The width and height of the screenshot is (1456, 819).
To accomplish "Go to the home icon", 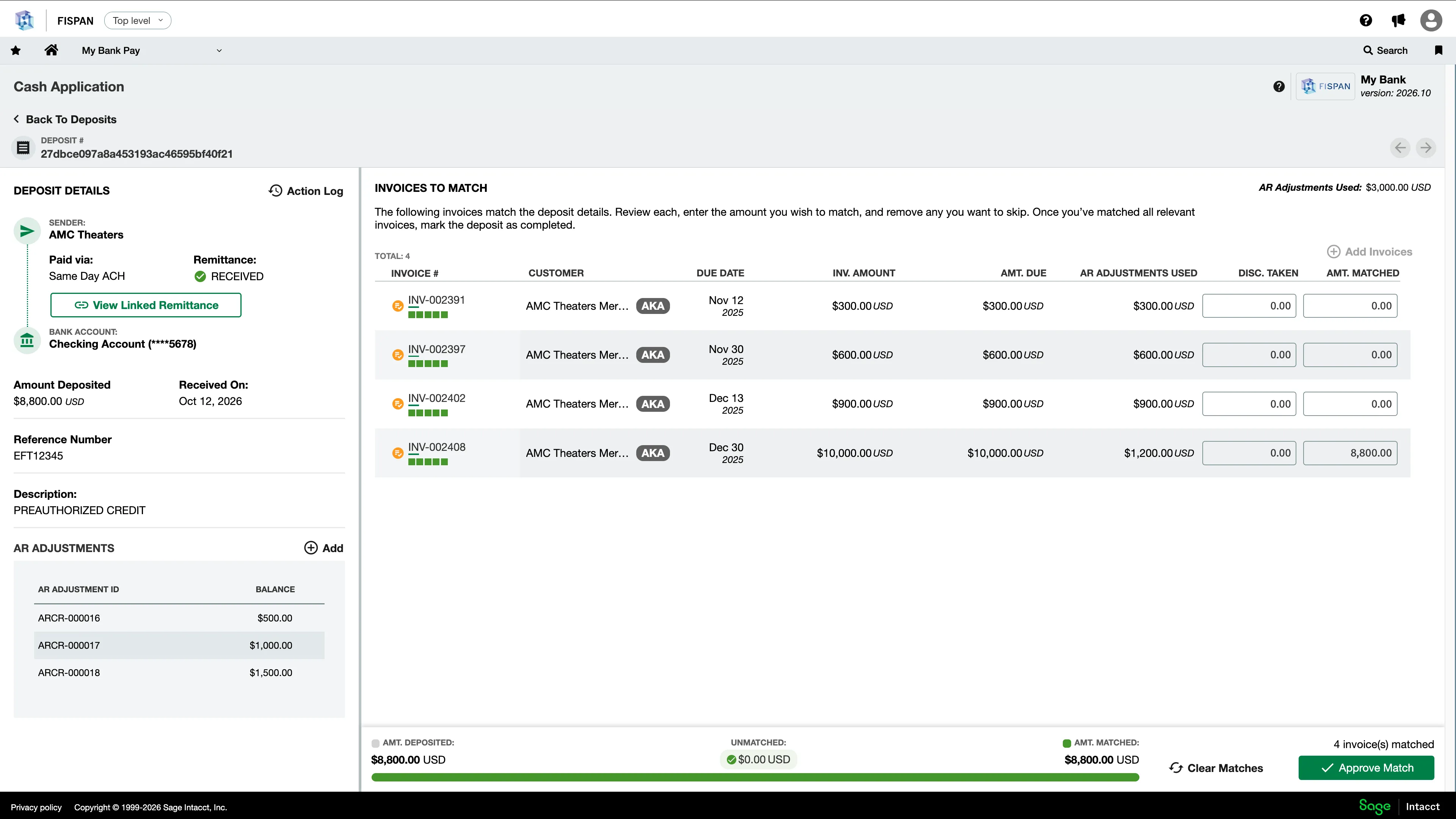I will [x=52, y=50].
